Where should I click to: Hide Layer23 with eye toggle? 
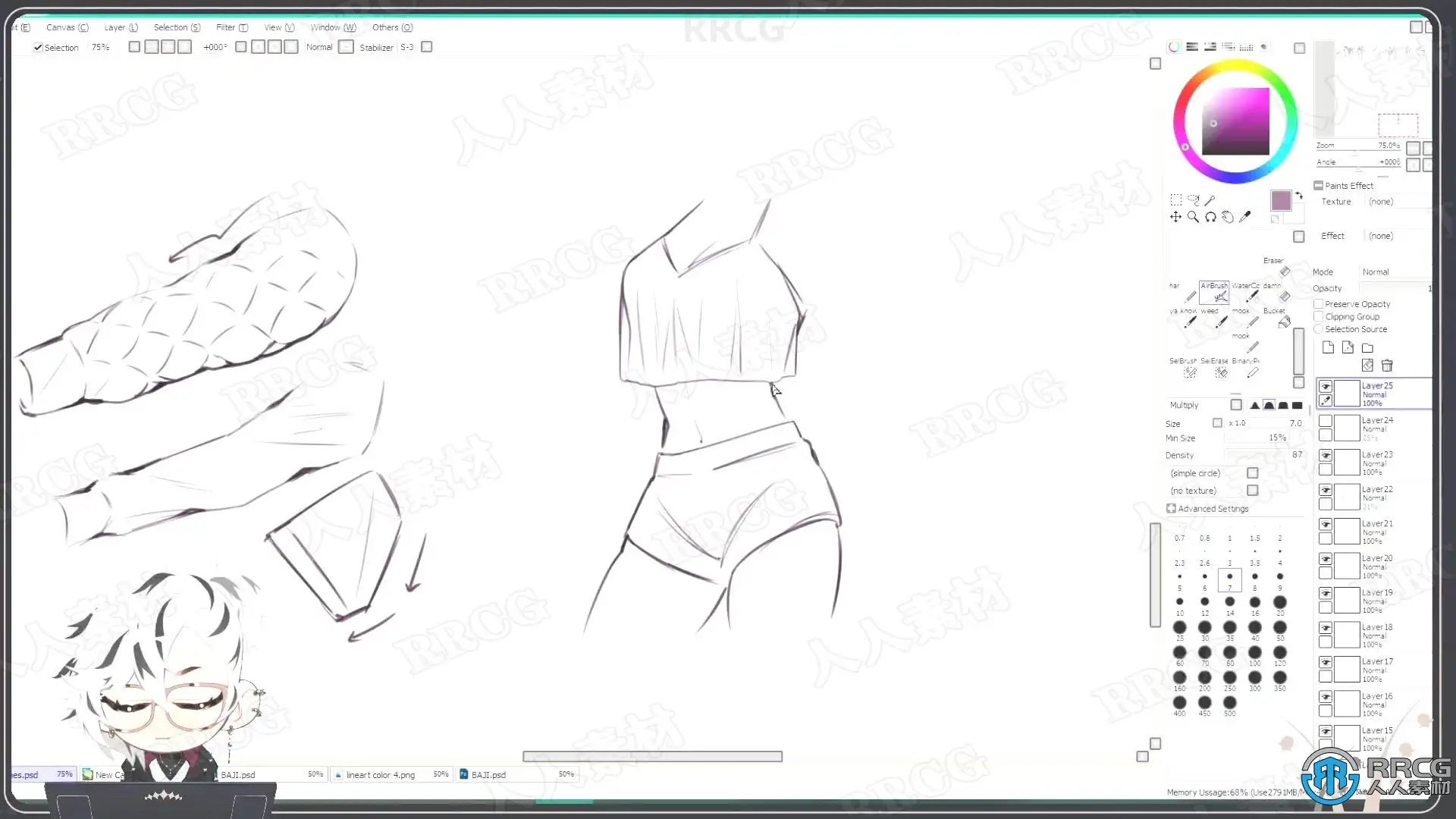[1325, 455]
